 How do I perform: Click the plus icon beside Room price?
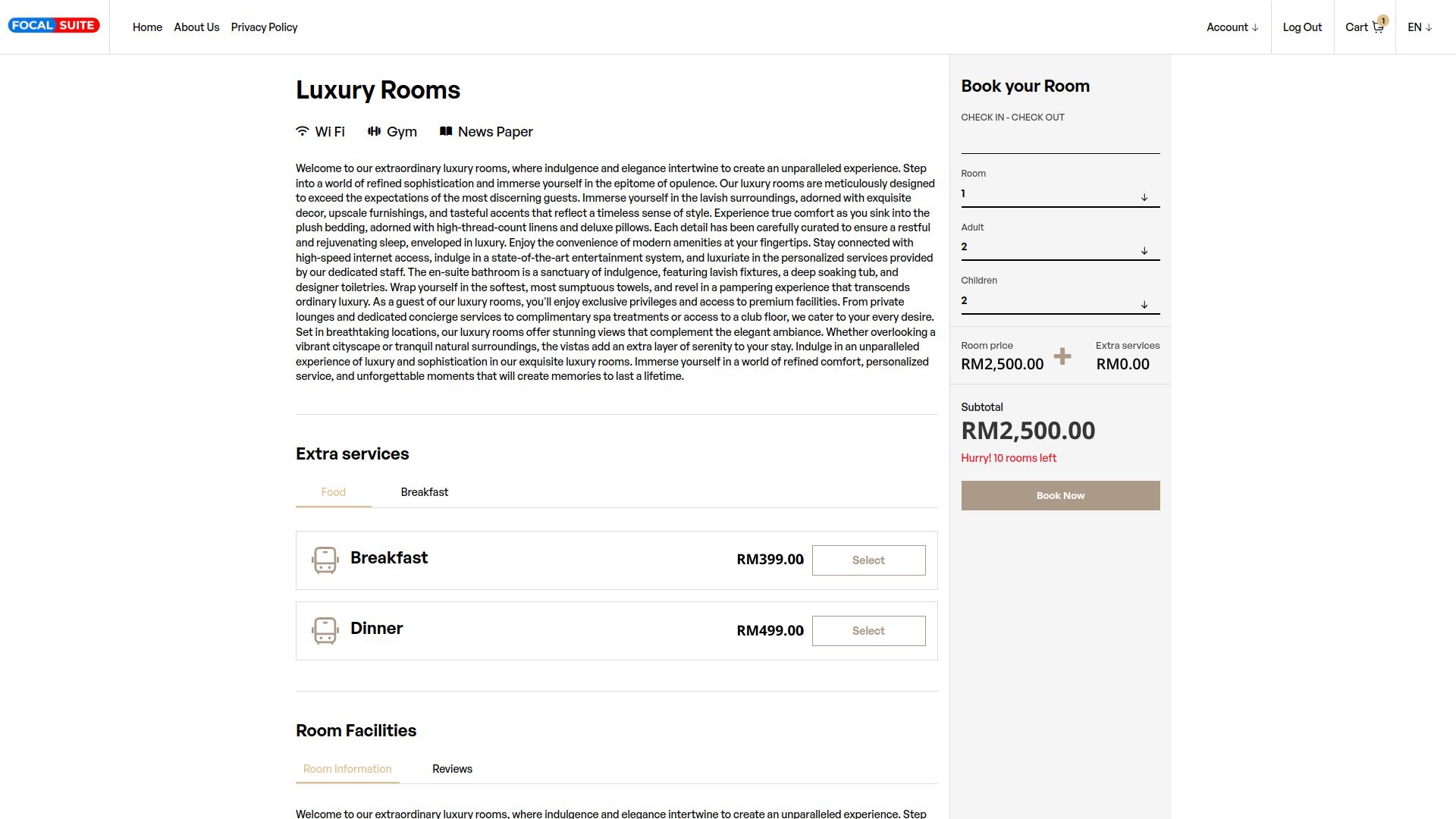point(1062,356)
